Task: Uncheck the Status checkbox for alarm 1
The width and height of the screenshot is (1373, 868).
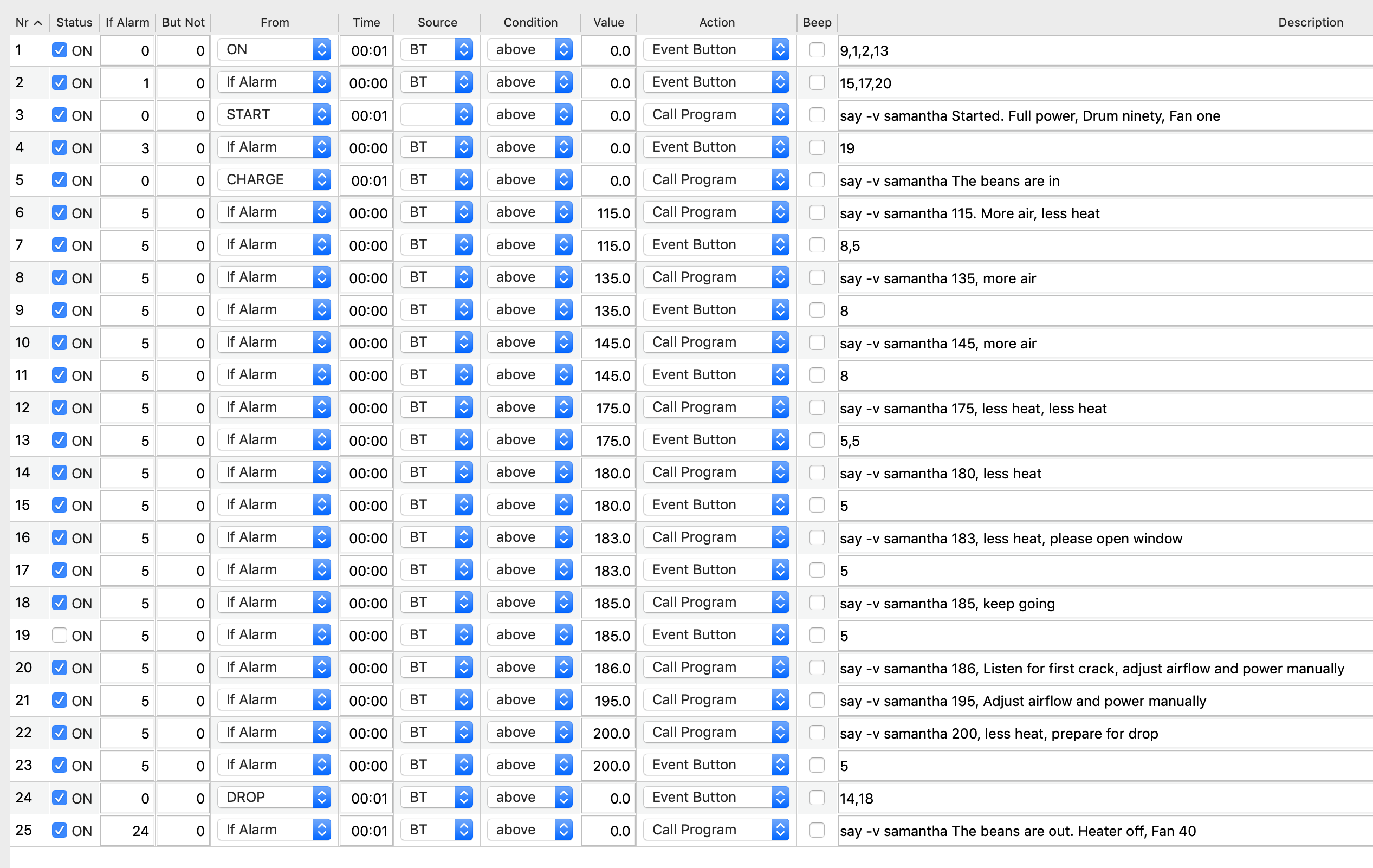Action: tap(59, 50)
